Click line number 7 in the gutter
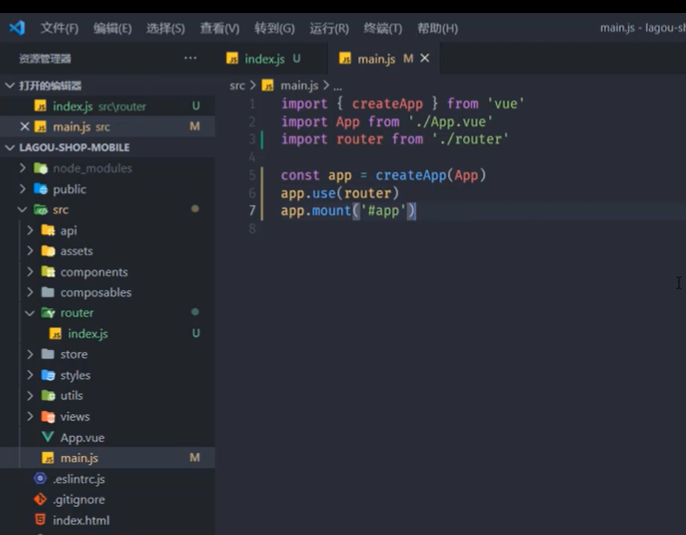Image resolution: width=686 pixels, height=535 pixels. coord(252,210)
